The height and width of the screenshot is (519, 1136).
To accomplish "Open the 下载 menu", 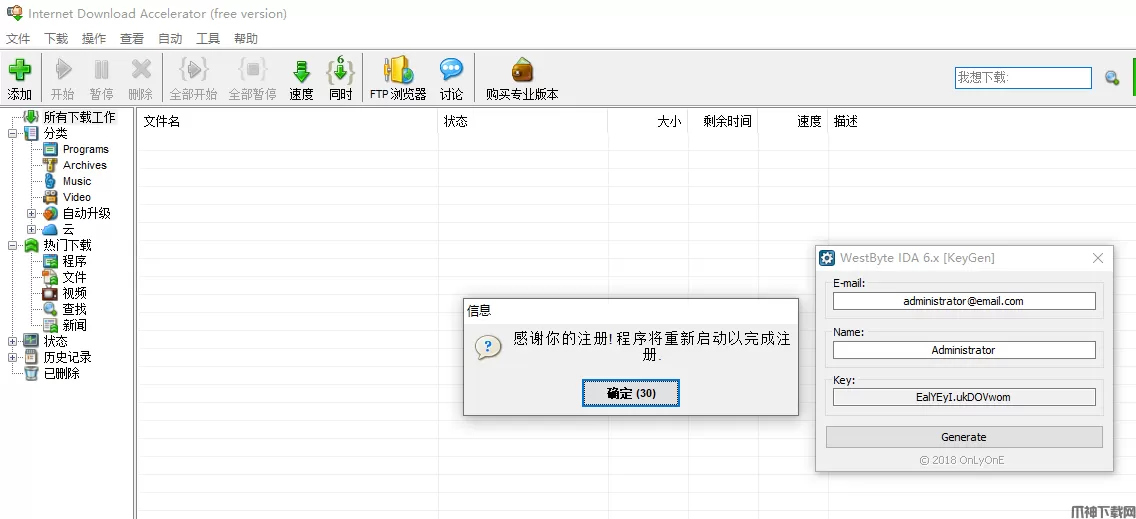I will (x=56, y=38).
